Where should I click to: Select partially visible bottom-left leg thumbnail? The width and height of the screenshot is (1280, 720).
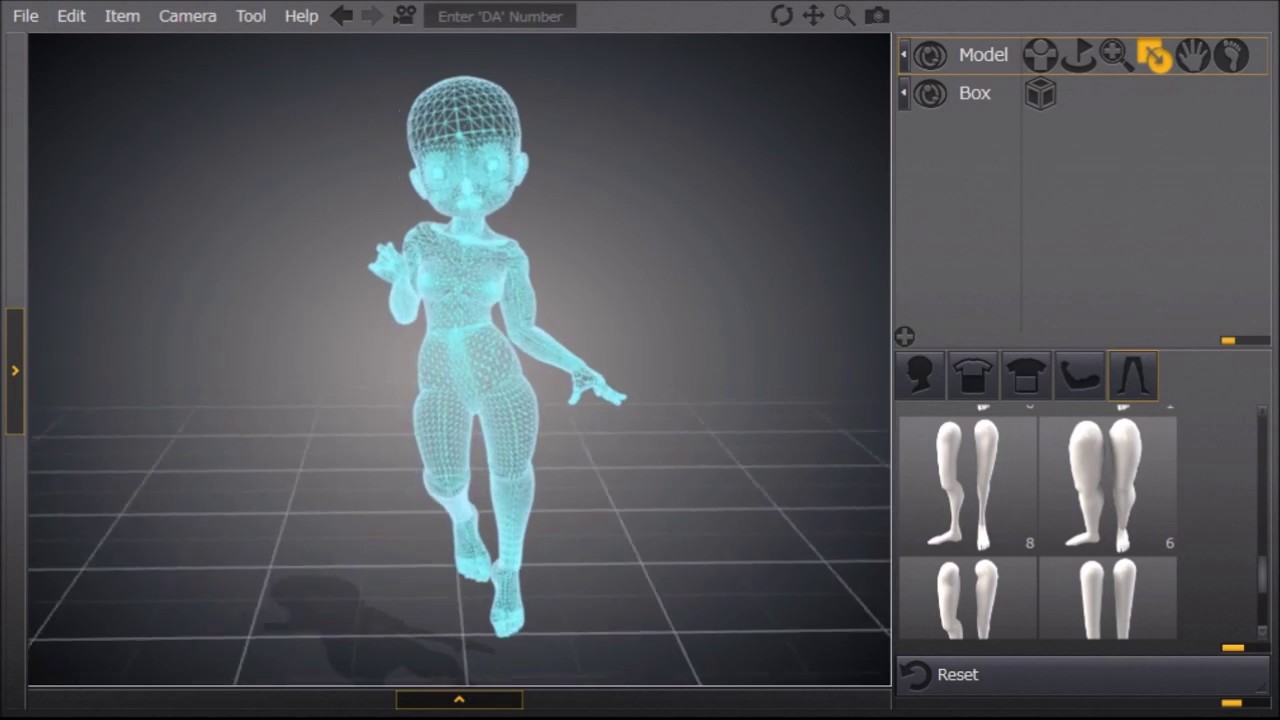(968, 598)
